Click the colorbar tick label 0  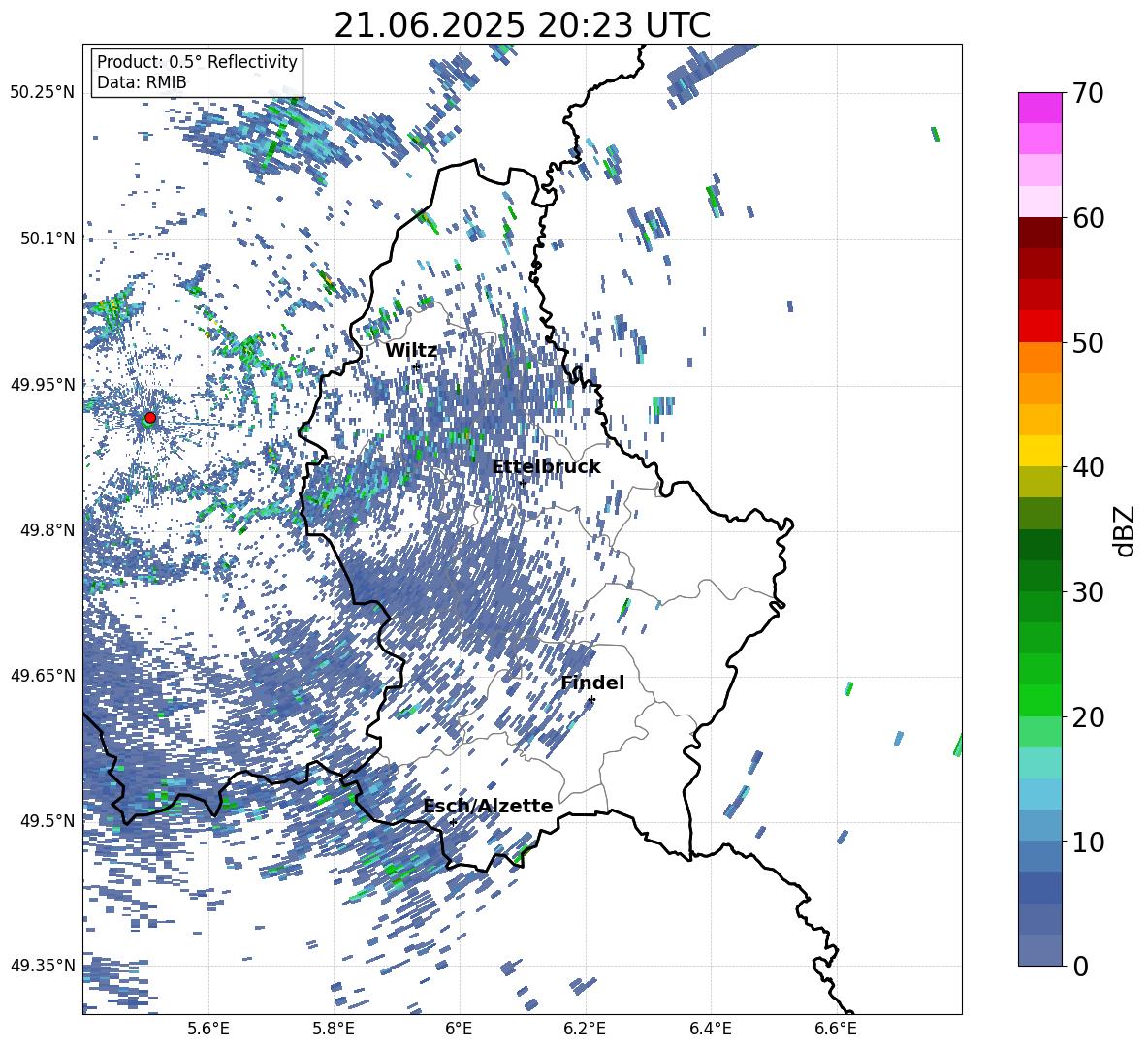point(1079,966)
